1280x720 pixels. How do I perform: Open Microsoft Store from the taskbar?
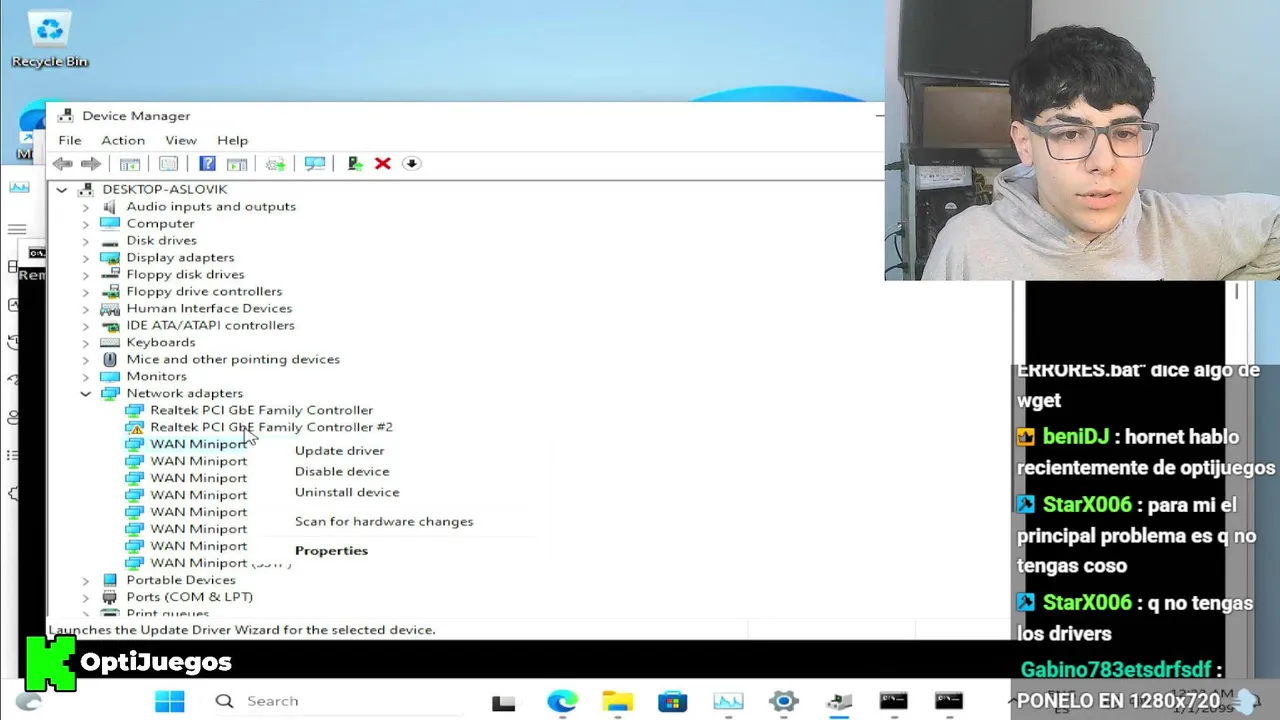[x=672, y=702]
